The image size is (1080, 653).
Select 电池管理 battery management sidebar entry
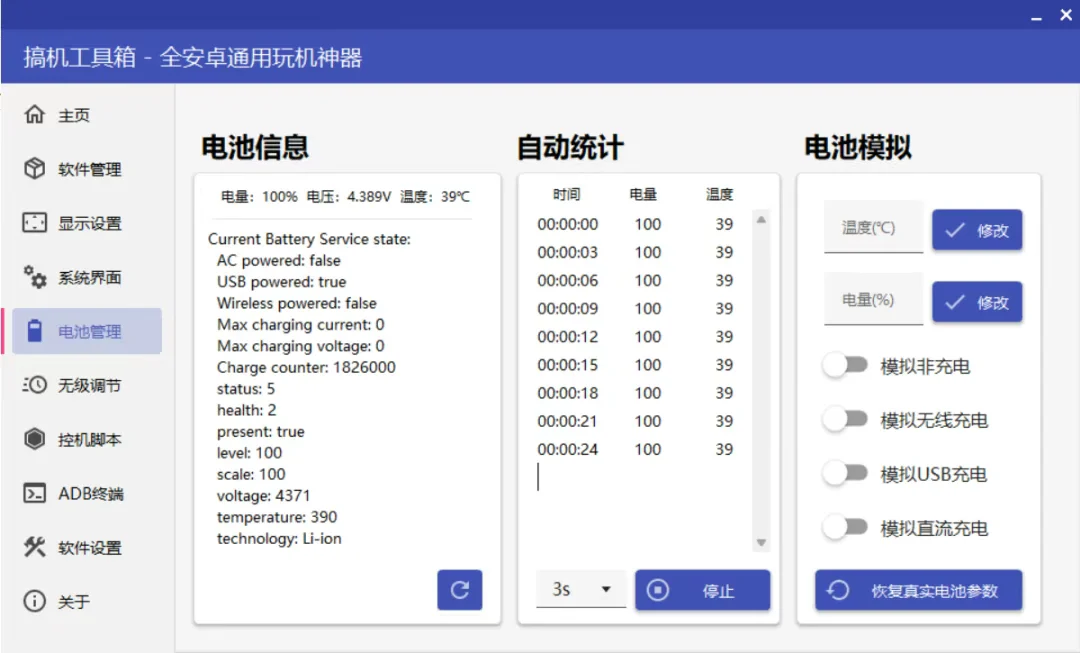click(x=75, y=331)
